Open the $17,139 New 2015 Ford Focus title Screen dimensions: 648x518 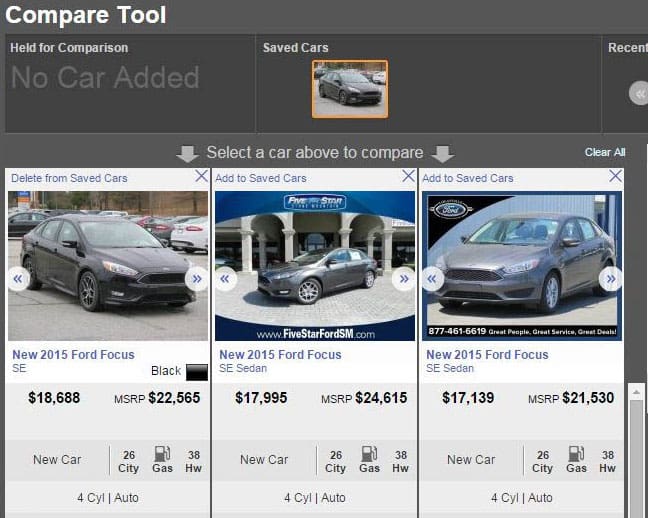point(487,355)
